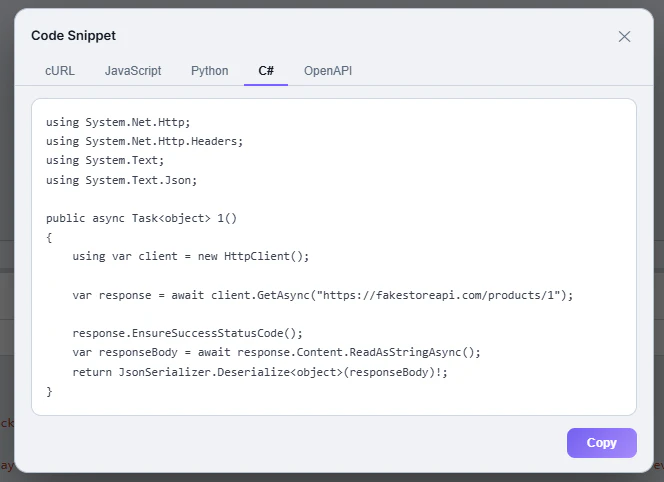Select the C# tab
The image size is (664, 482).
[266, 71]
